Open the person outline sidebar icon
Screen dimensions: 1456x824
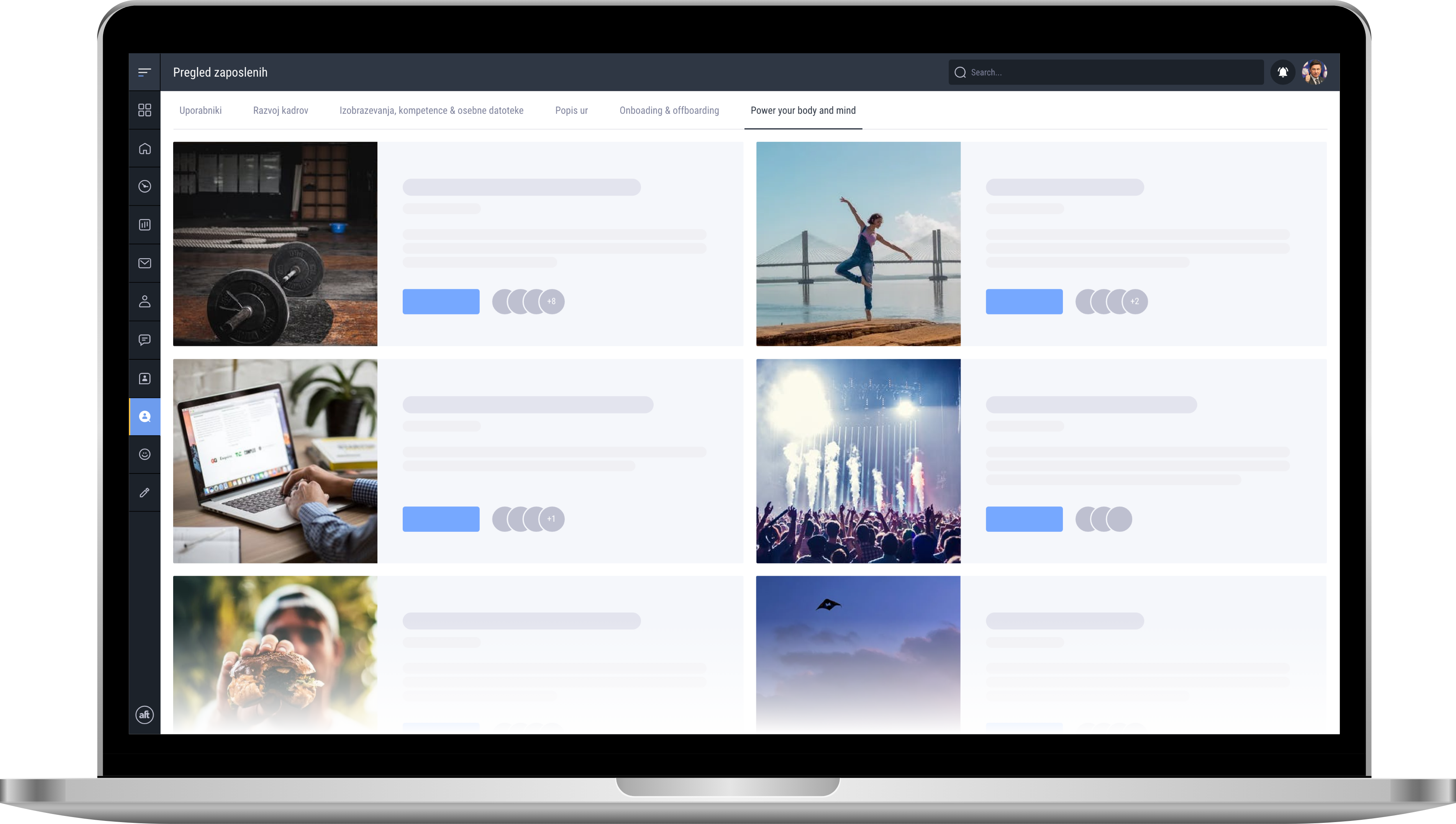(144, 301)
